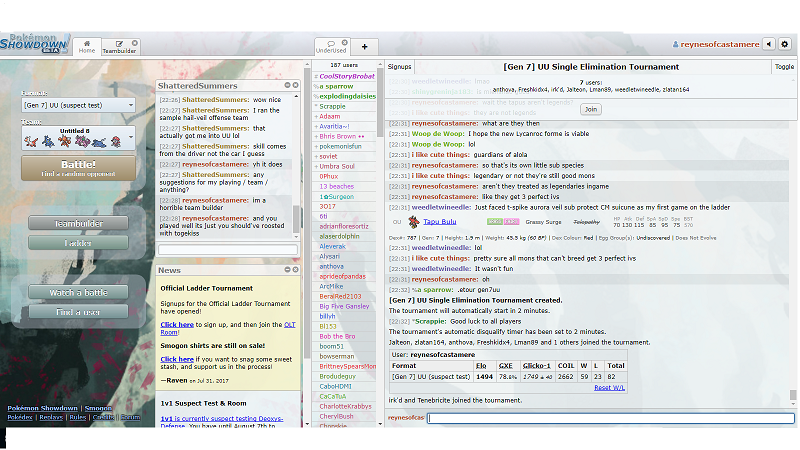Open the Format dropdown for Gen 7 UU
The width and height of the screenshot is (800, 450).
tap(78, 104)
